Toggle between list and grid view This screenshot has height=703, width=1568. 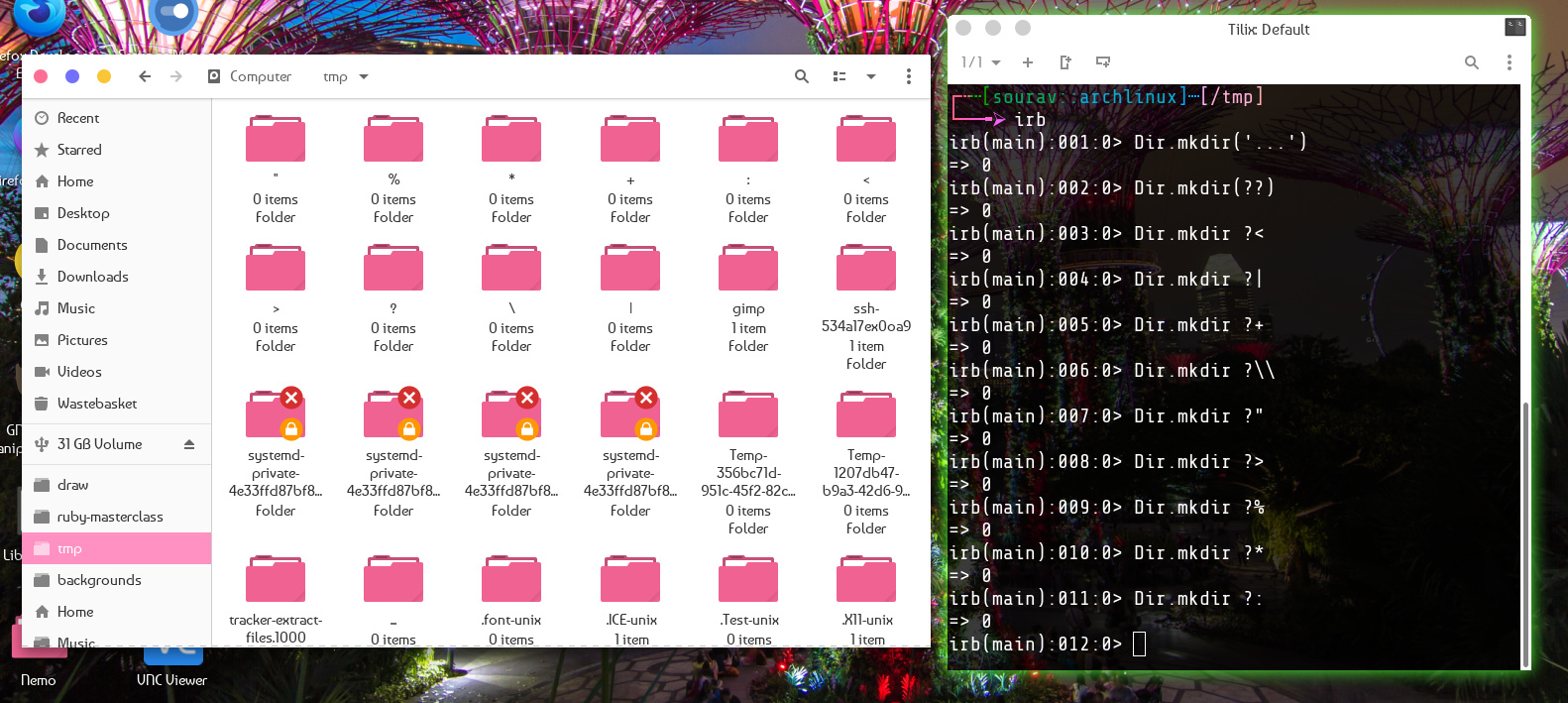click(840, 76)
